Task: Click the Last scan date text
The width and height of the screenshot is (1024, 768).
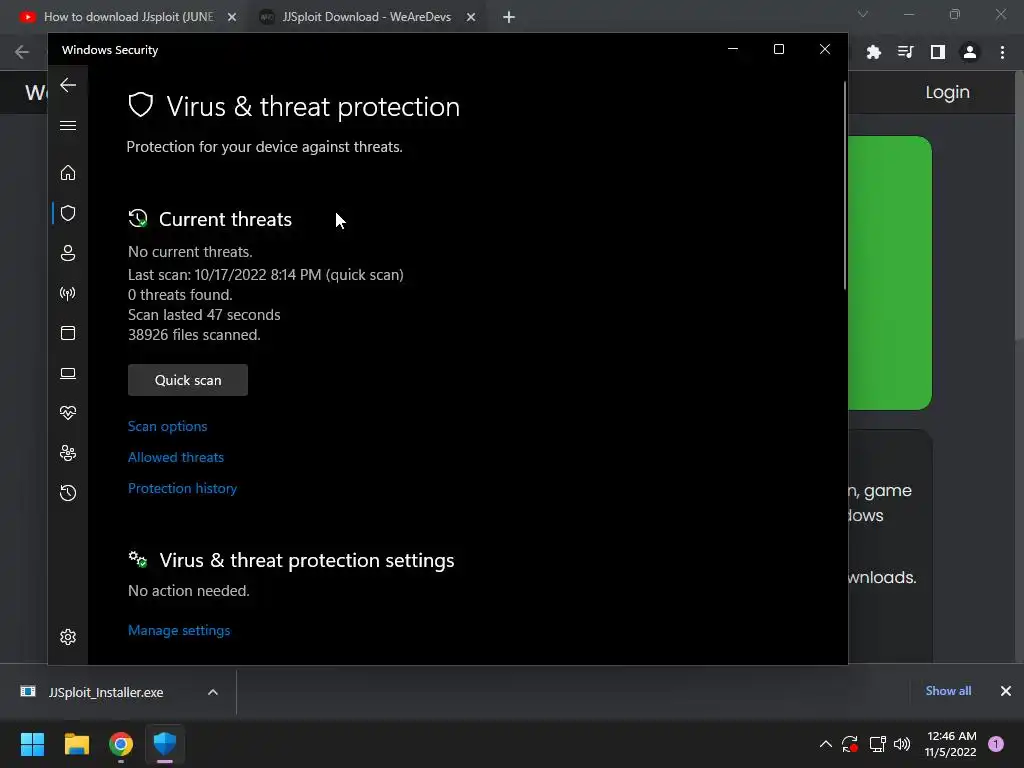Action: click(266, 275)
